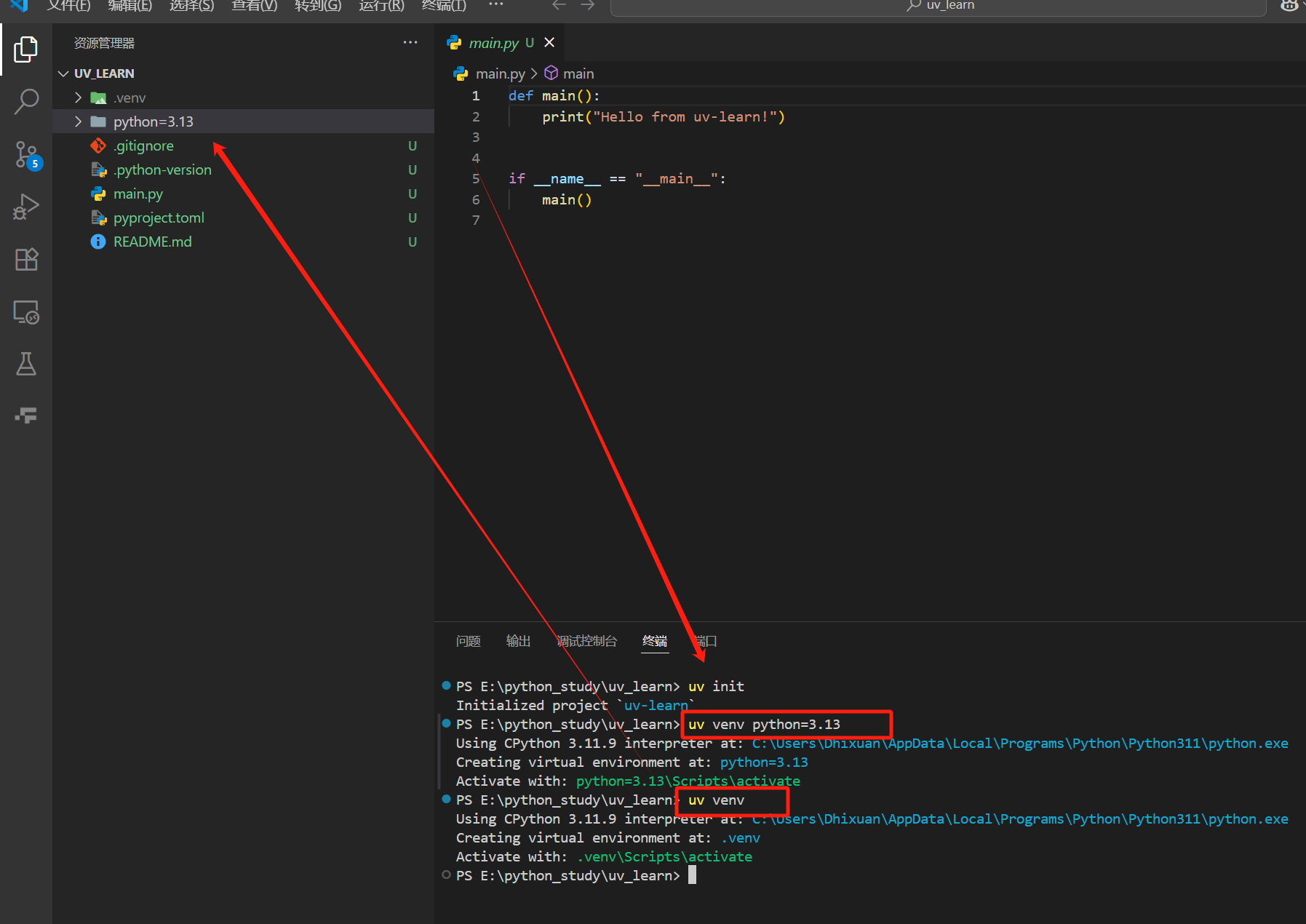Image resolution: width=1306 pixels, height=924 pixels.
Task: Click the uv_learn command center search box
Action: pos(939,7)
